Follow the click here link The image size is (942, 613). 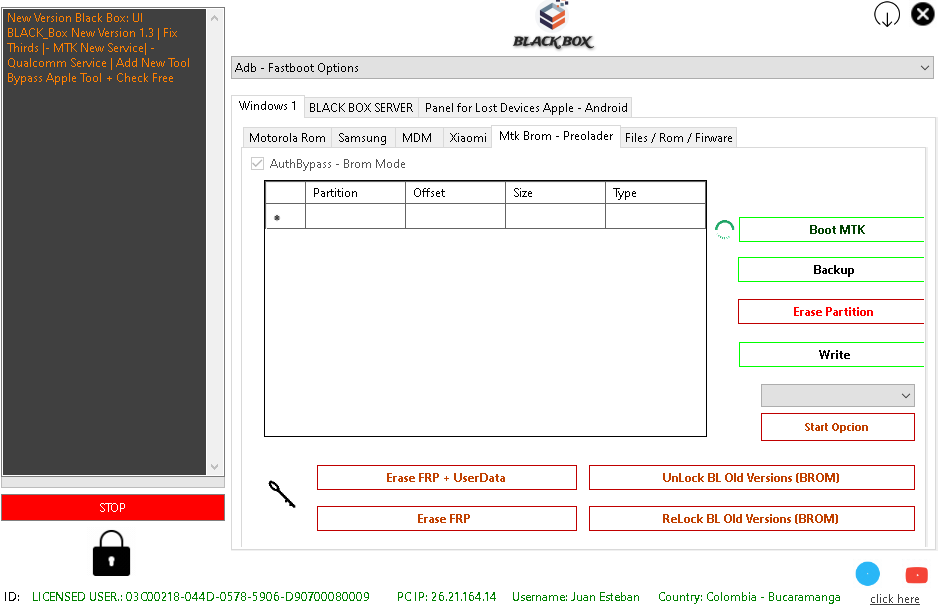(895, 599)
